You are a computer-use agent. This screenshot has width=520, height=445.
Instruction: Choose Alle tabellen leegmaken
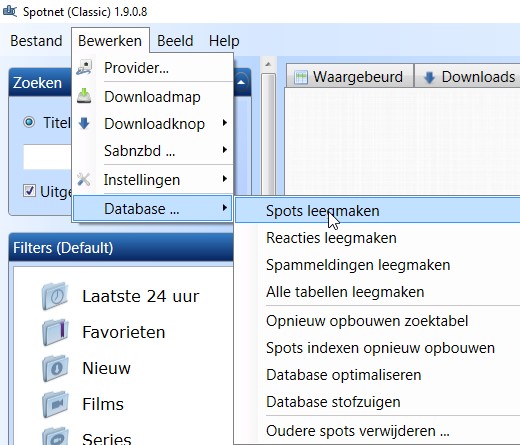pyautogui.click(x=378, y=292)
